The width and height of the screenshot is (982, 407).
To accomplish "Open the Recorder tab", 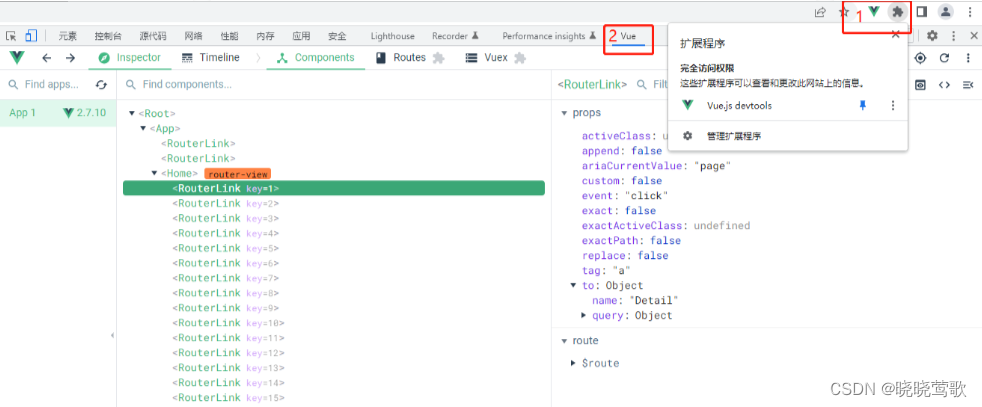I will click(455, 36).
